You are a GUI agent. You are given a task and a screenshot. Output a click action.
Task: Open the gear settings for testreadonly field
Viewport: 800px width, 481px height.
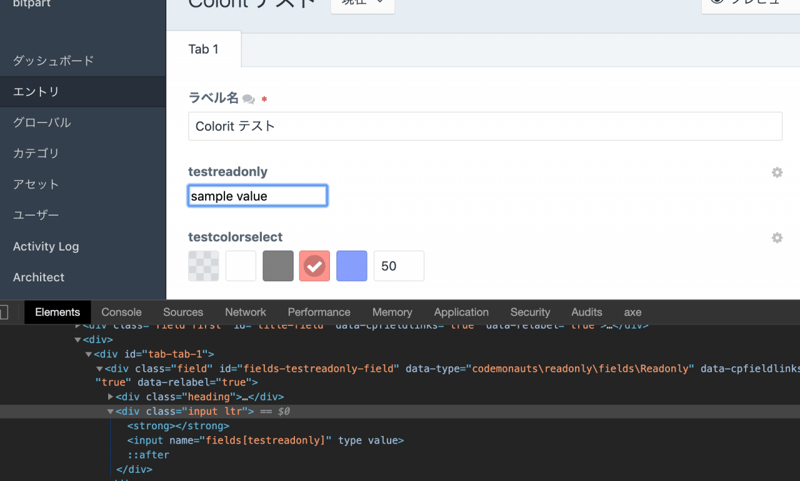[777, 172]
